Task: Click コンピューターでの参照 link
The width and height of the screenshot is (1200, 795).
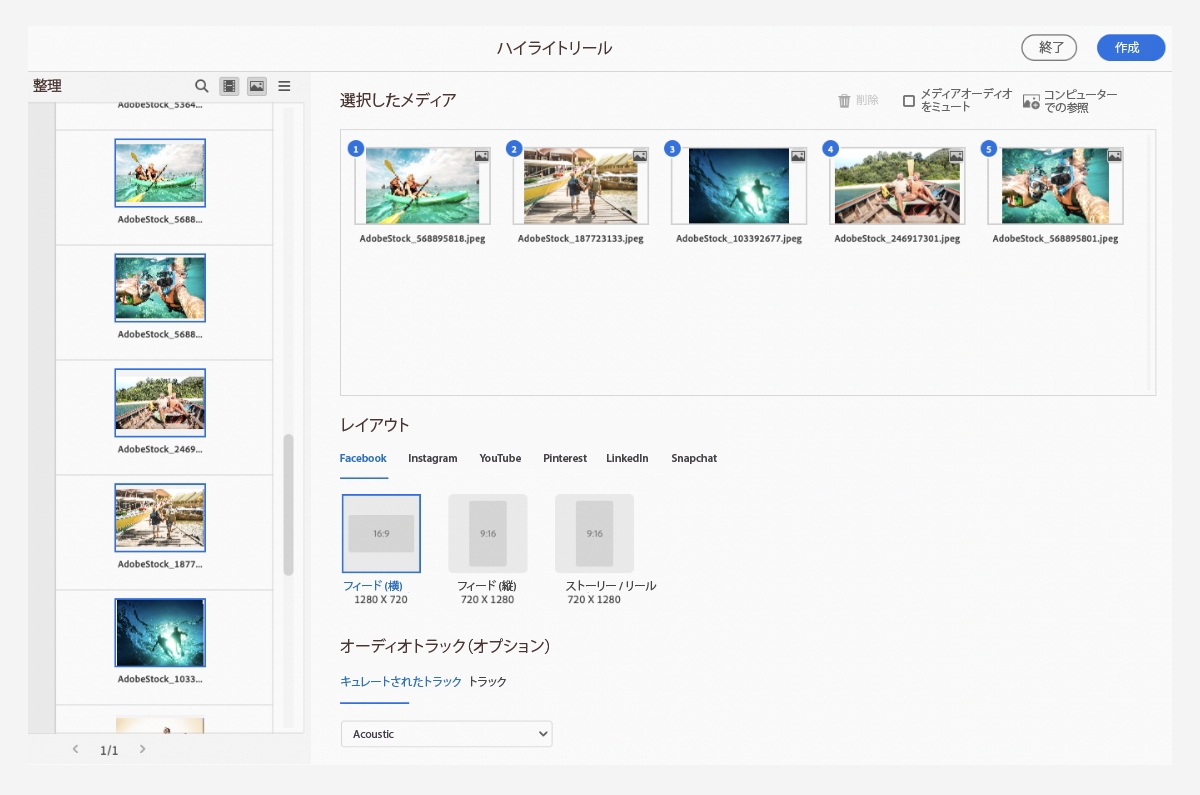Action: [x=1080, y=100]
